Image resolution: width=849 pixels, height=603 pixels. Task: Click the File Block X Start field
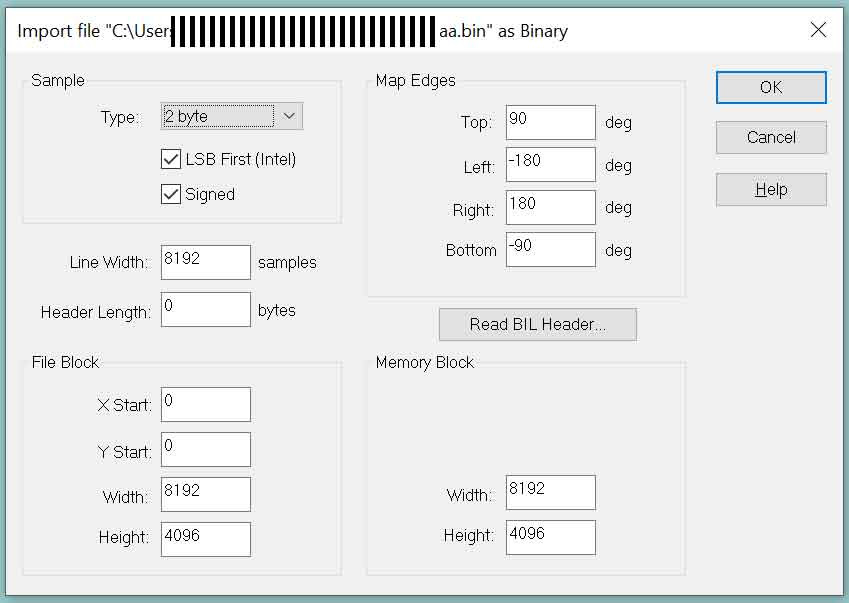pyautogui.click(x=205, y=404)
